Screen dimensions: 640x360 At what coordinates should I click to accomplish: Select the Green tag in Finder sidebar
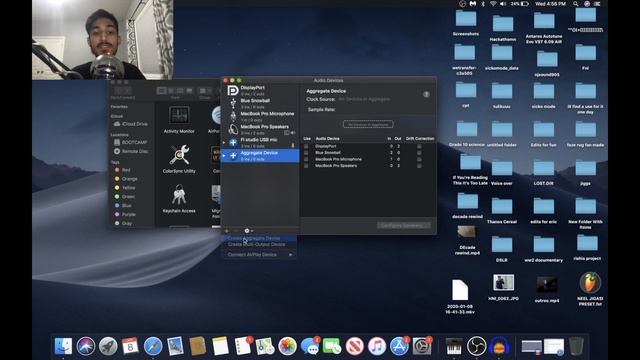click(x=124, y=196)
